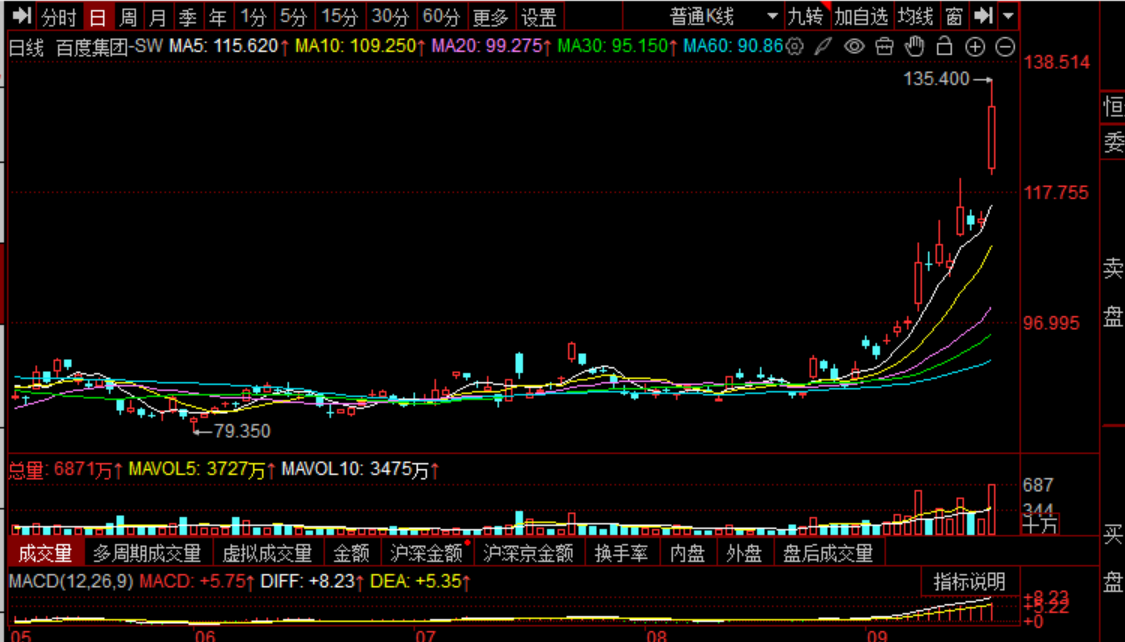Screen dimensions: 1125x642
Task: Open the 设置 settings button
Action: 539,16
